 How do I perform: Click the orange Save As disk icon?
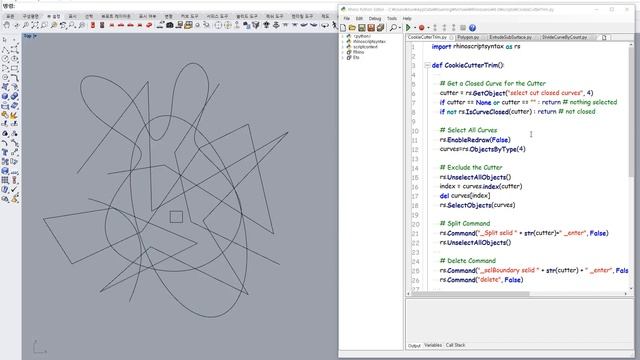click(x=371, y=28)
